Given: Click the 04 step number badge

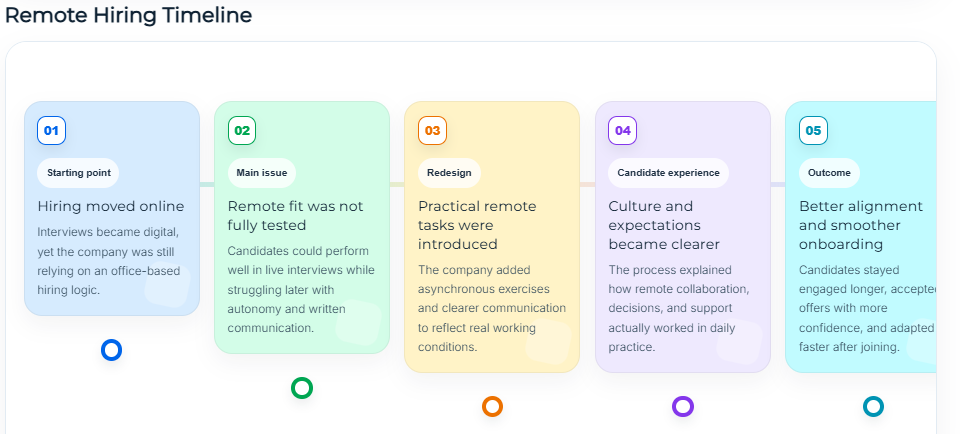Looking at the screenshot, I should [623, 130].
